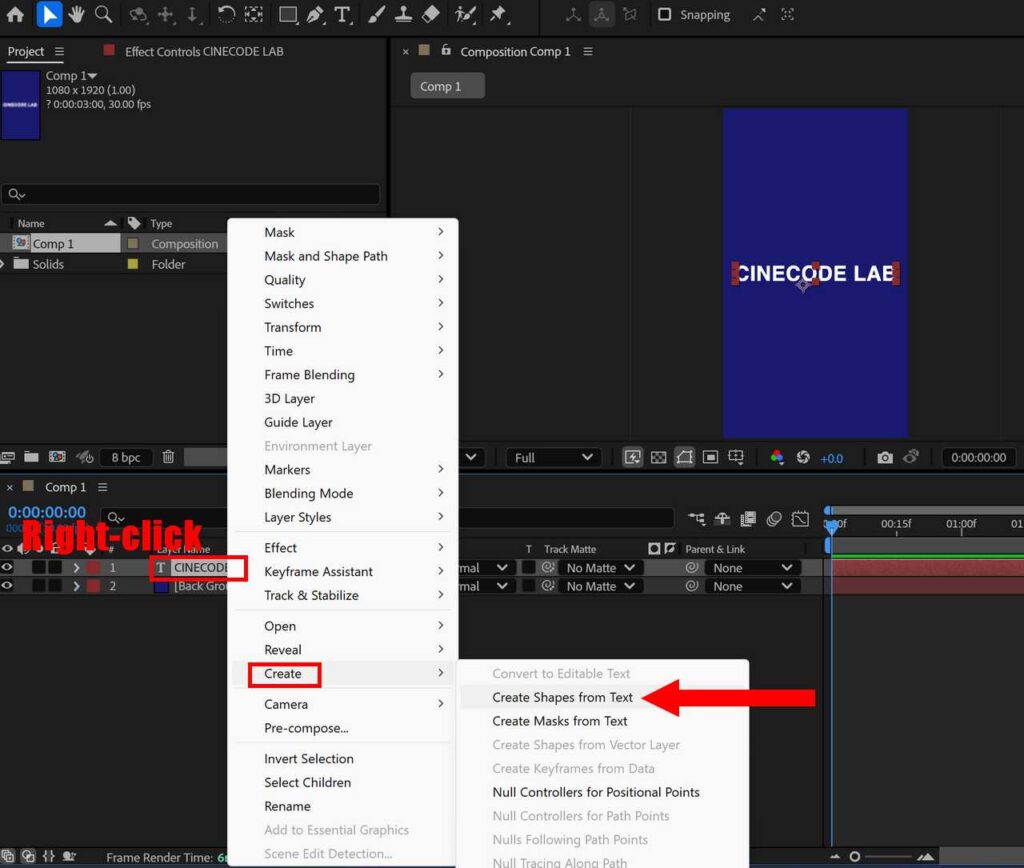Image resolution: width=1024 pixels, height=868 pixels.
Task: Click the 8 bpc color depth button
Action: point(125,457)
